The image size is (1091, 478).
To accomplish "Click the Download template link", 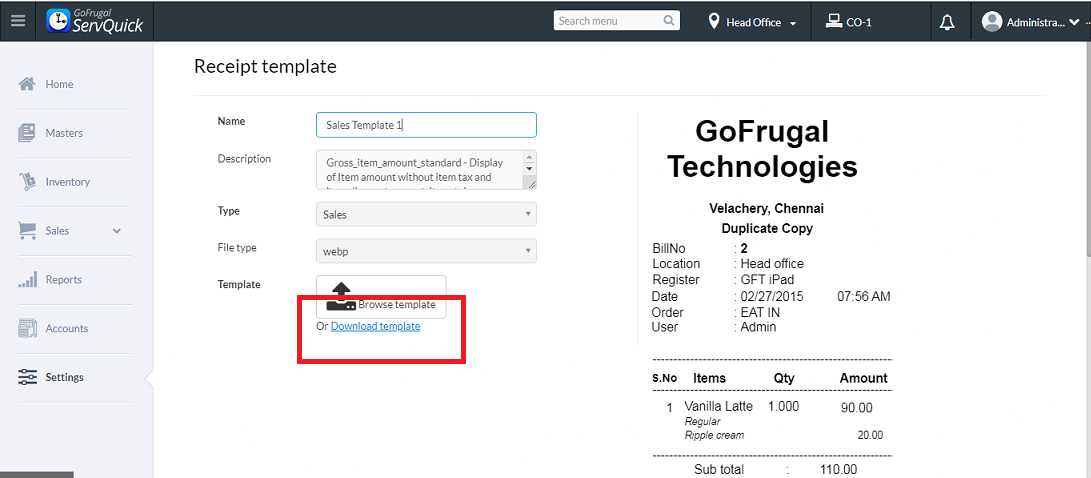I will (375, 326).
